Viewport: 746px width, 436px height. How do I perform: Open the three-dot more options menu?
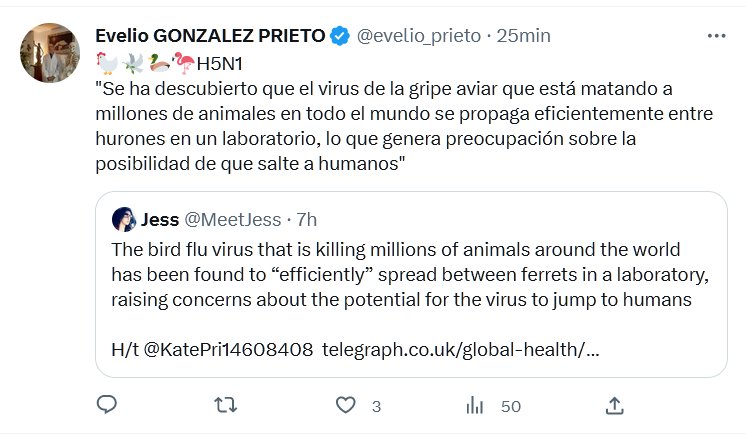(716, 36)
